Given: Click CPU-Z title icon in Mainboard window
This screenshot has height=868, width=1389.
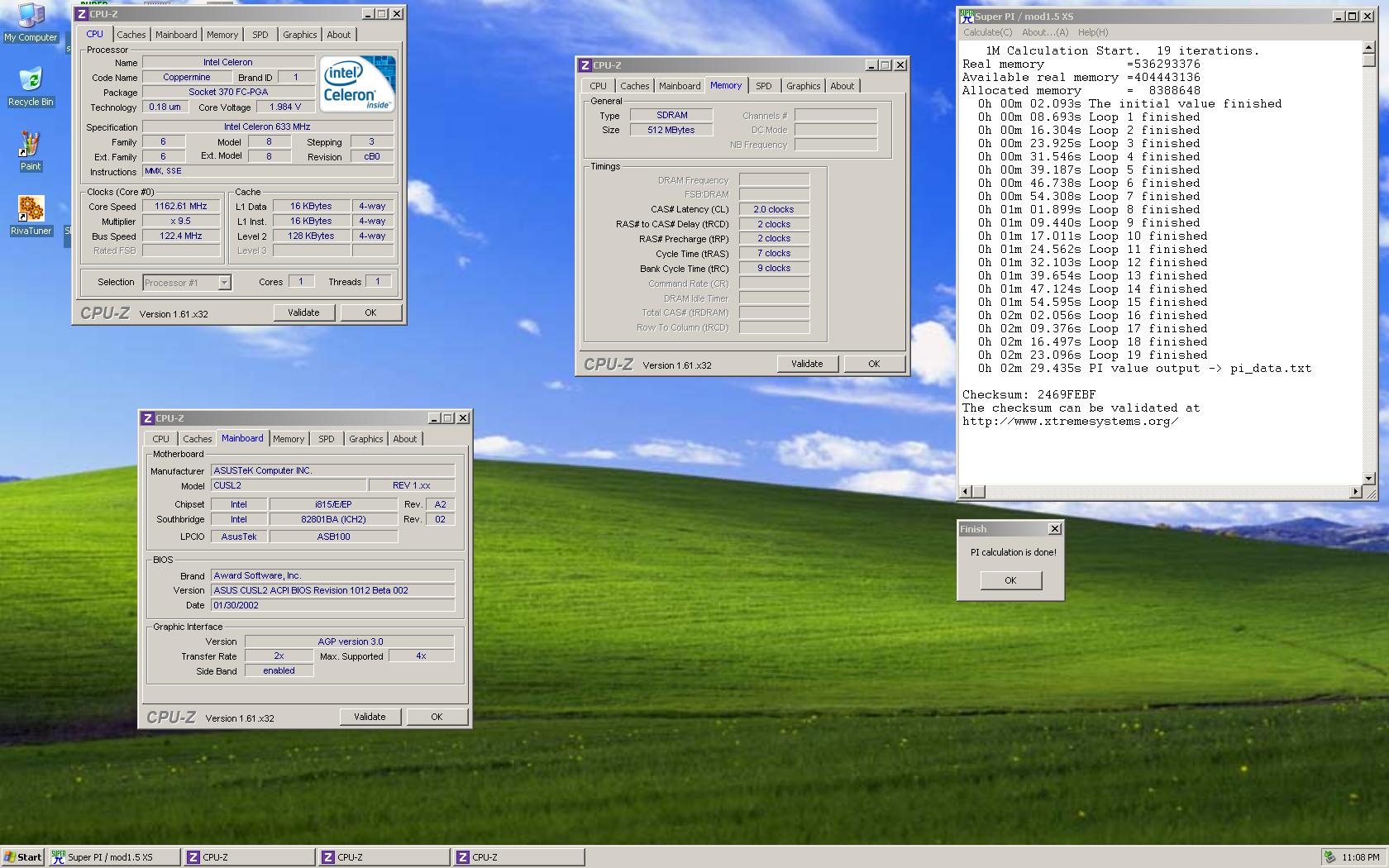Looking at the screenshot, I should (x=148, y=418).
